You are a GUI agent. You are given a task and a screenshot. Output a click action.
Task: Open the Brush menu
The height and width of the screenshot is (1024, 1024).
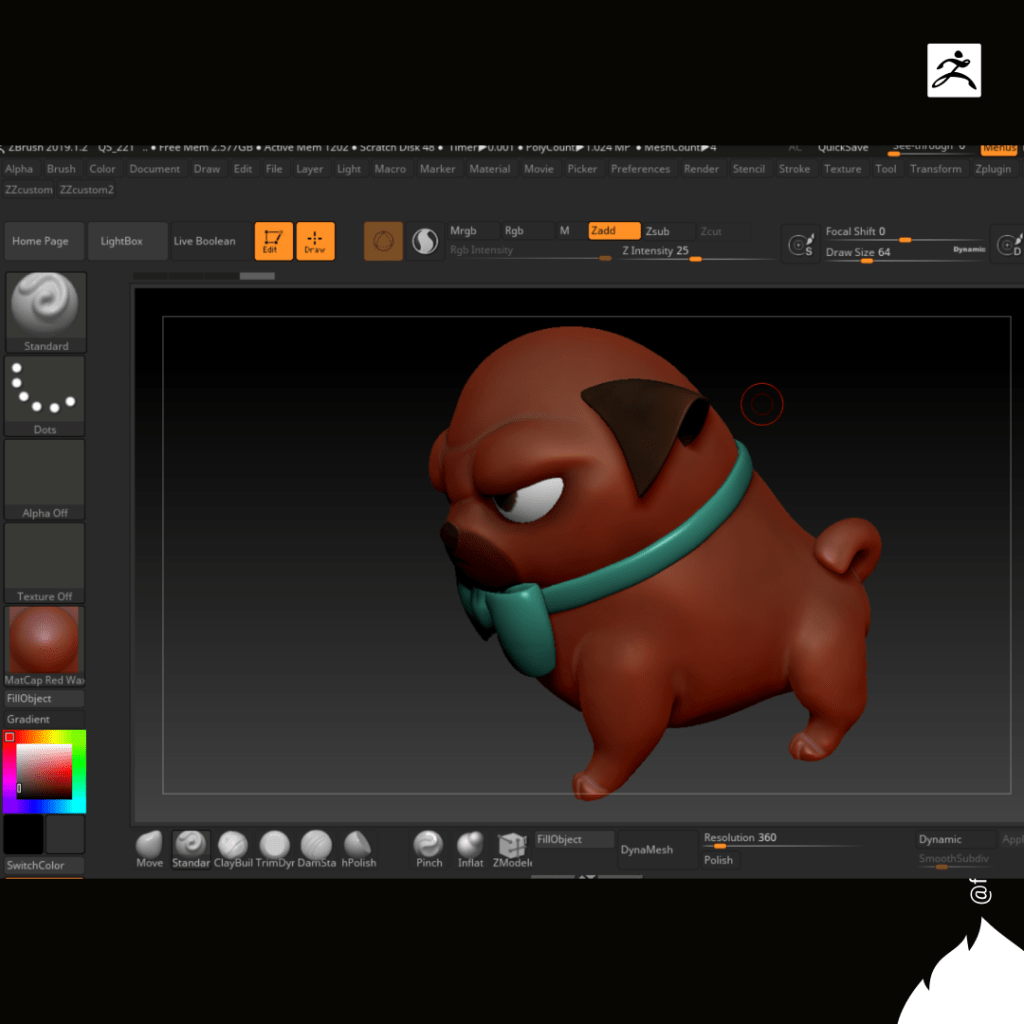[x=61, y=169]
